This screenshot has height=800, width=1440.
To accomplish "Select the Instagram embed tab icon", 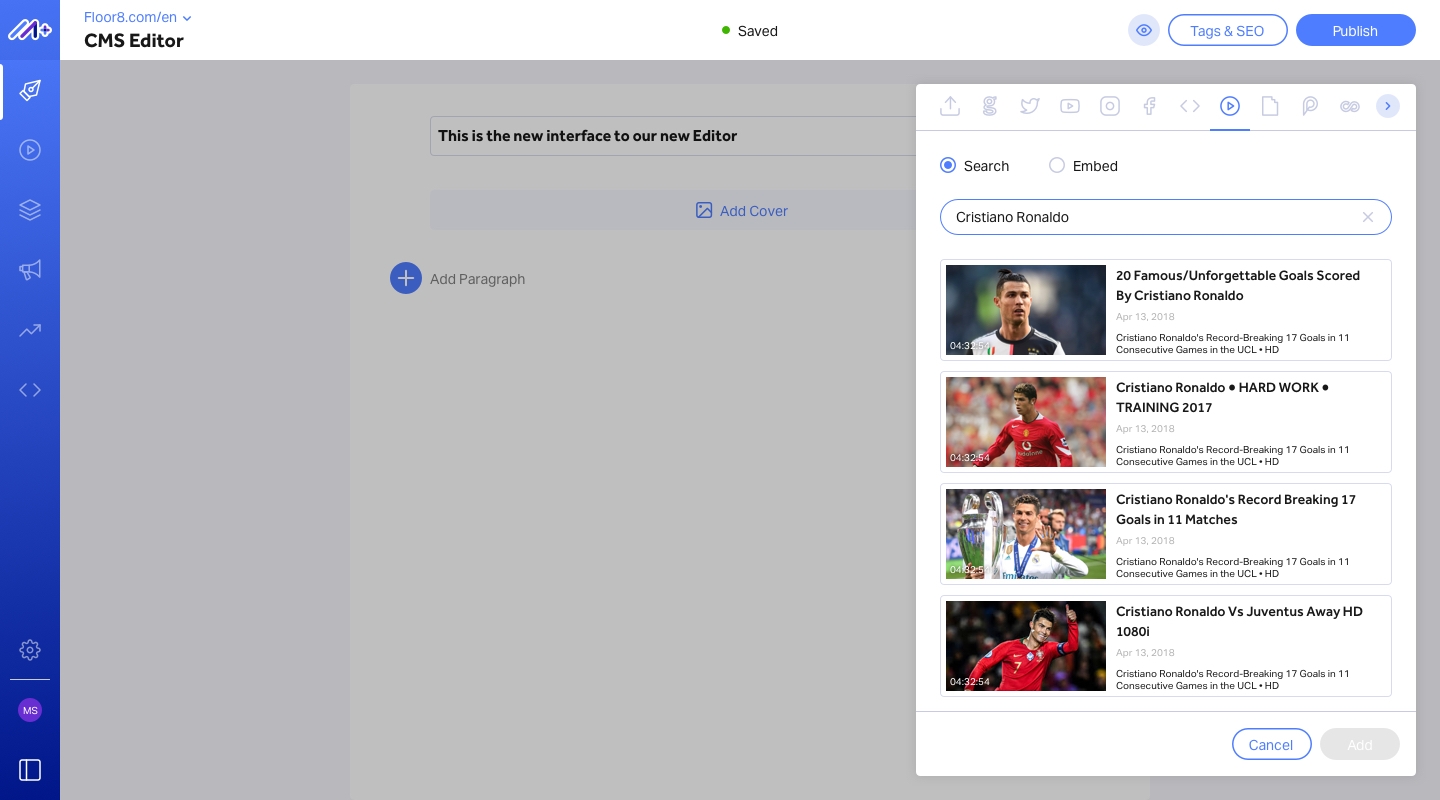I will tap(1110, 106).
